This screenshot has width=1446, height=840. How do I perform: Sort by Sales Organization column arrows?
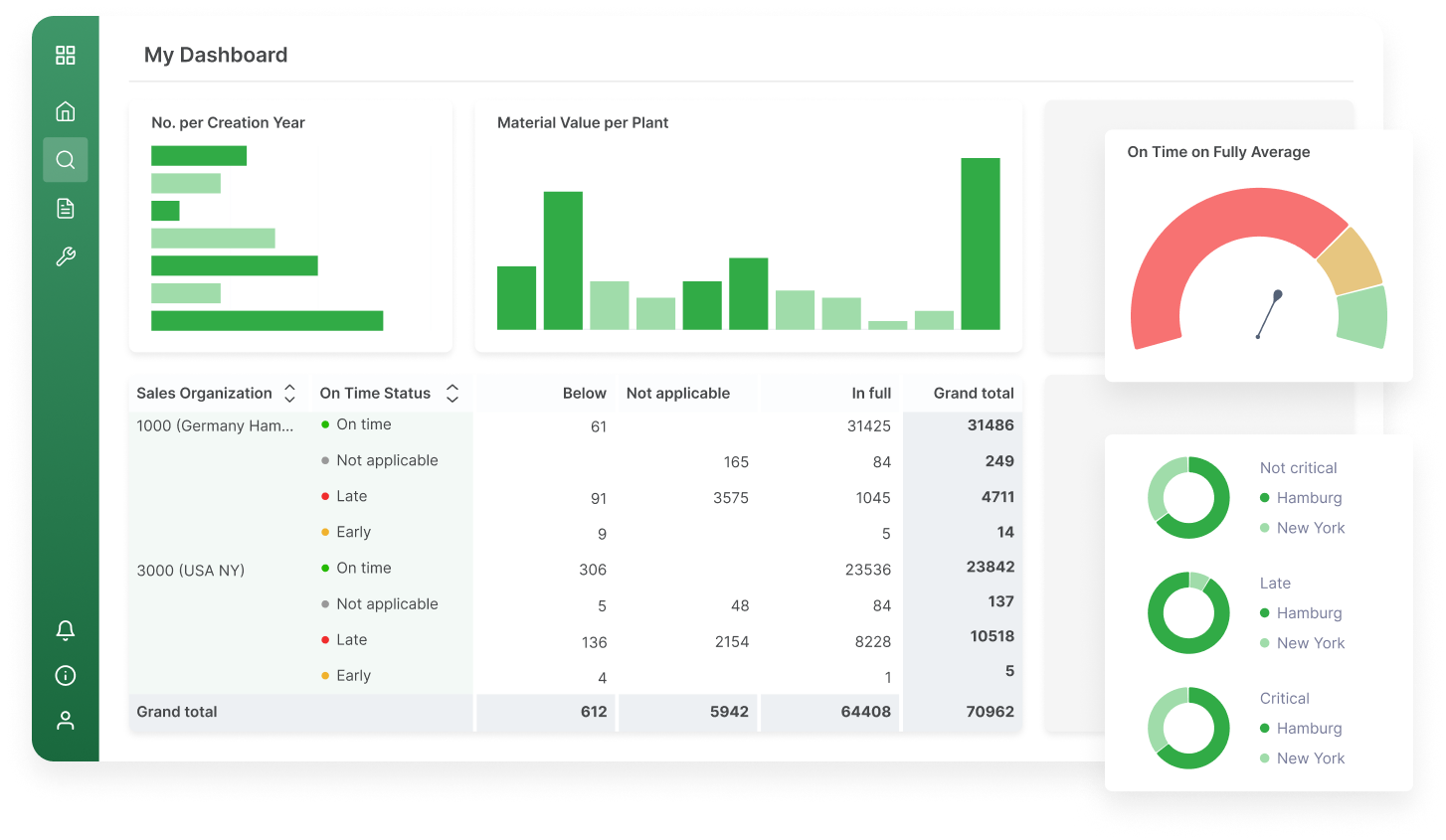coord(289,394)
